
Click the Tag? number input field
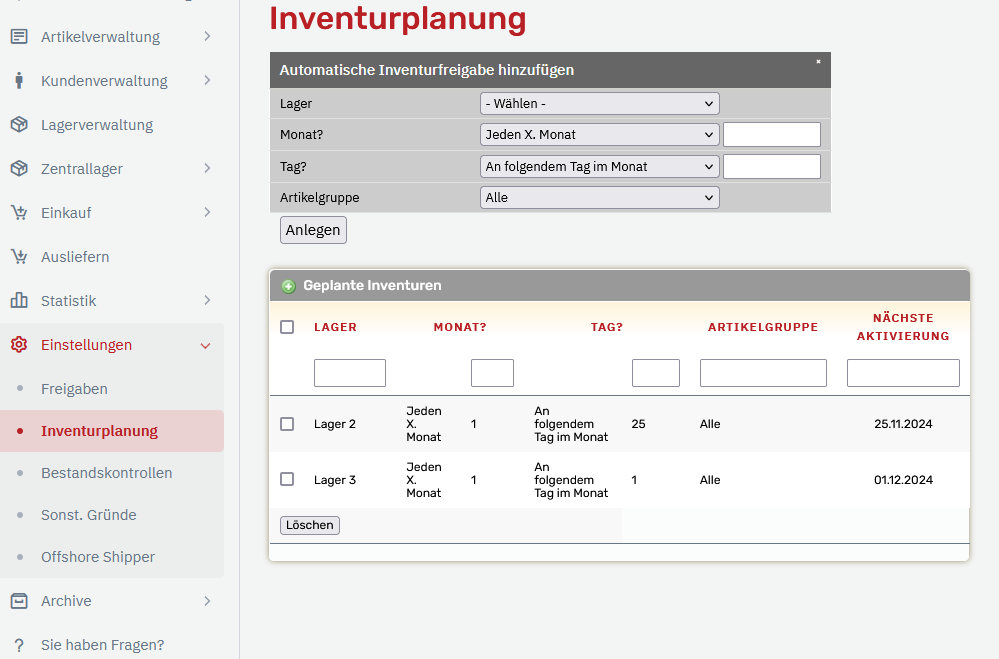[772, 166]
